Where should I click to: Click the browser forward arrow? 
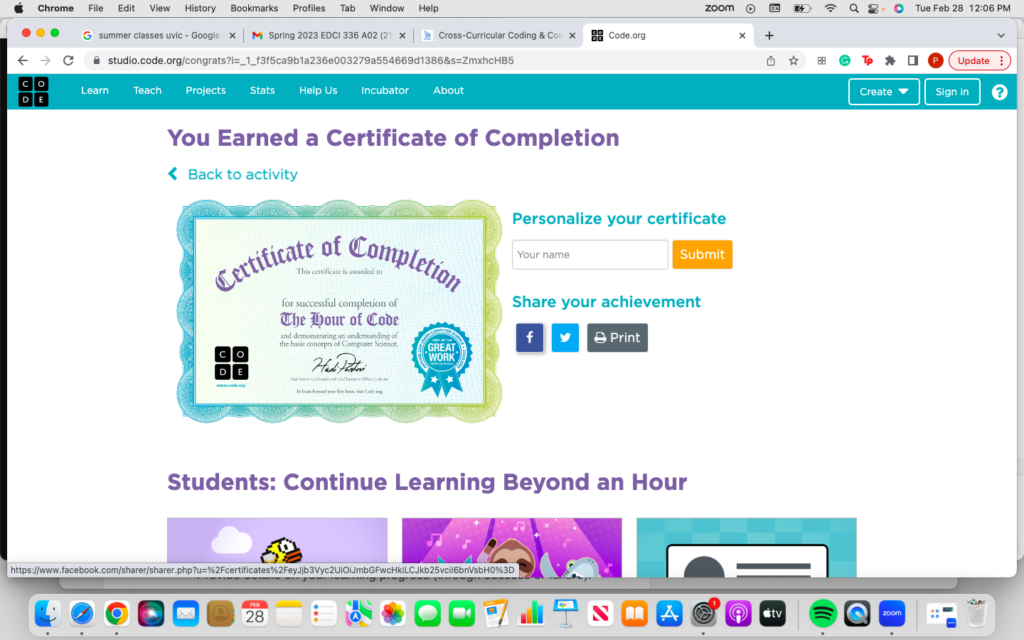45,60
